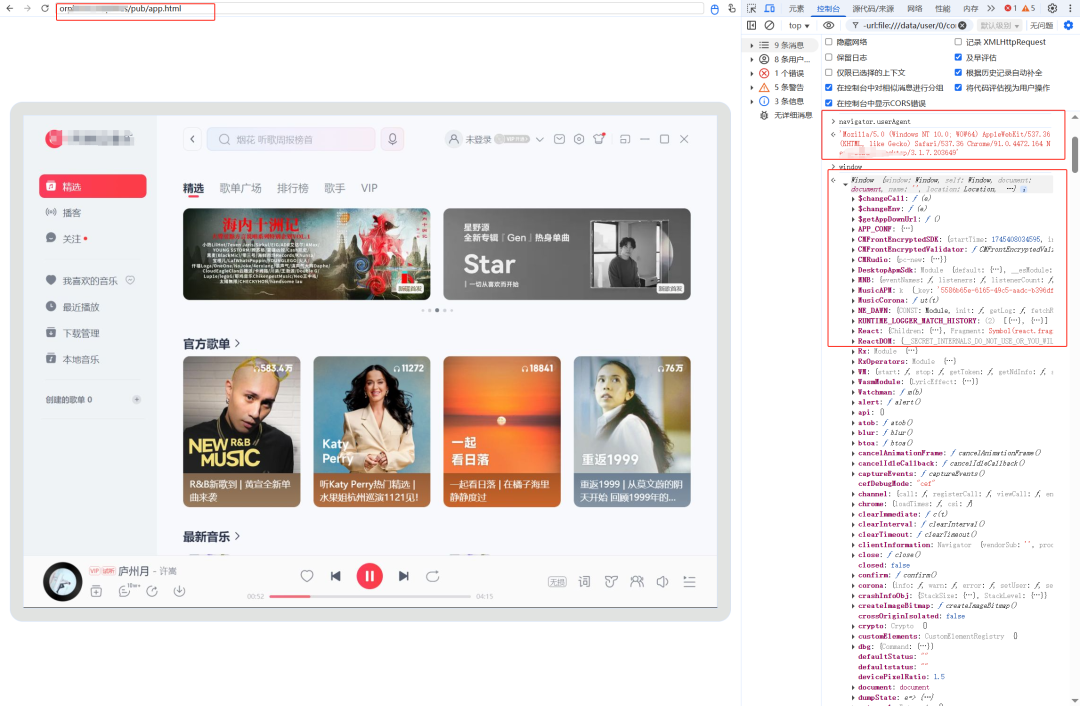Viewport: 1080px width, 706px height.
Task: Click the share icon in the player bar
Action: tap(152, 591)
